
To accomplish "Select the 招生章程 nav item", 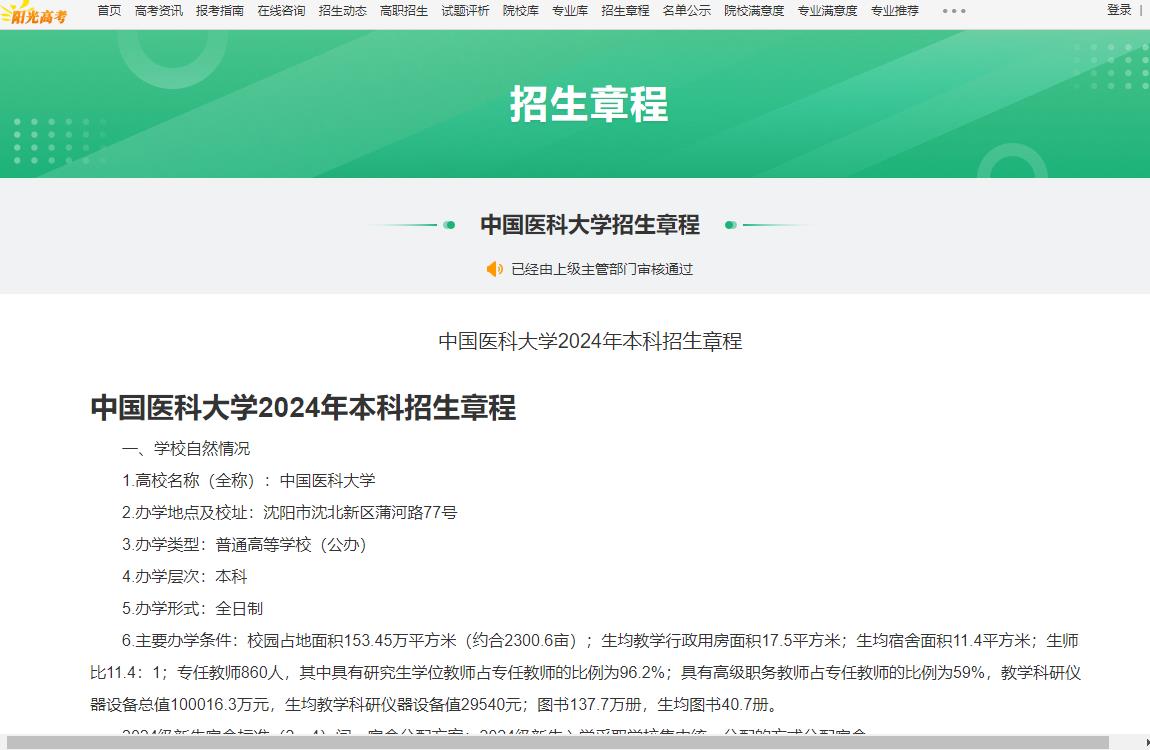I will (625, 11).
